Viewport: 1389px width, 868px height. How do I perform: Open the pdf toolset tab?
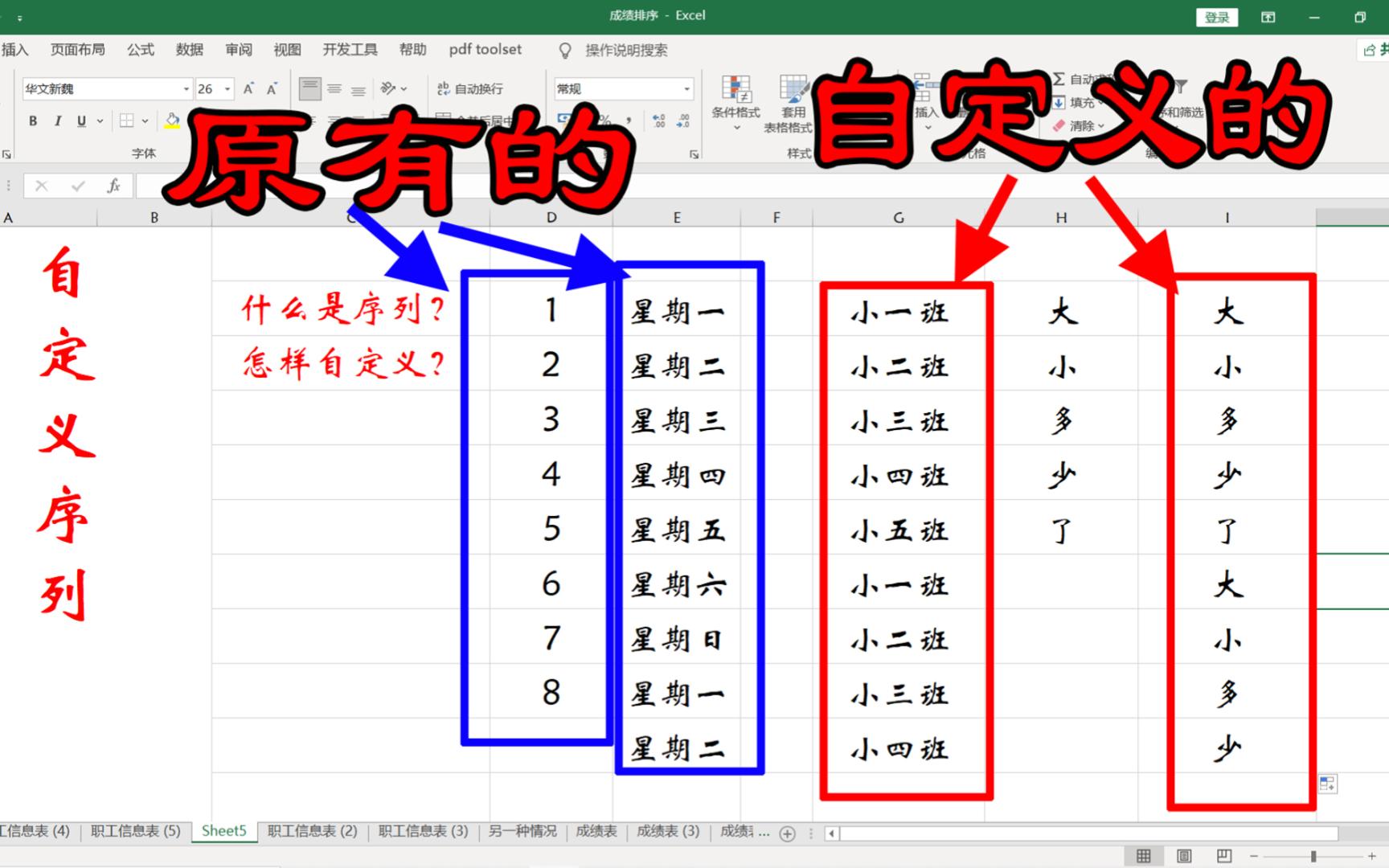pyautogui.click(x=485, y=50)
